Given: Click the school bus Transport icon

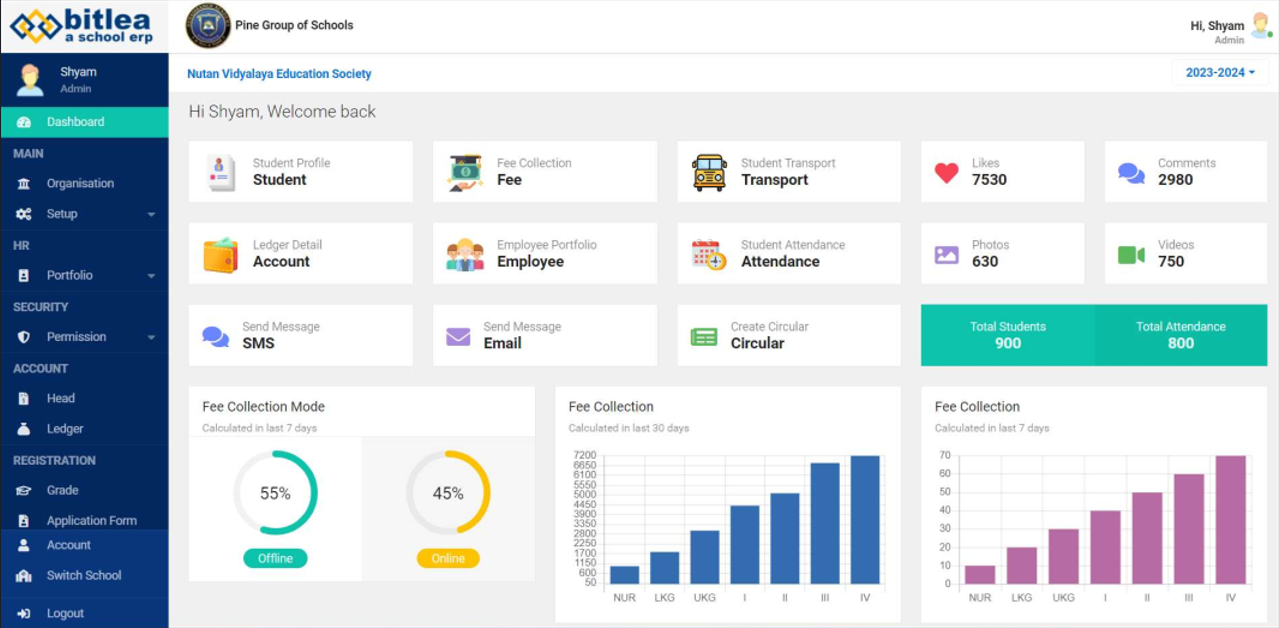Looking at the screenshot, I should coord(709,172).
